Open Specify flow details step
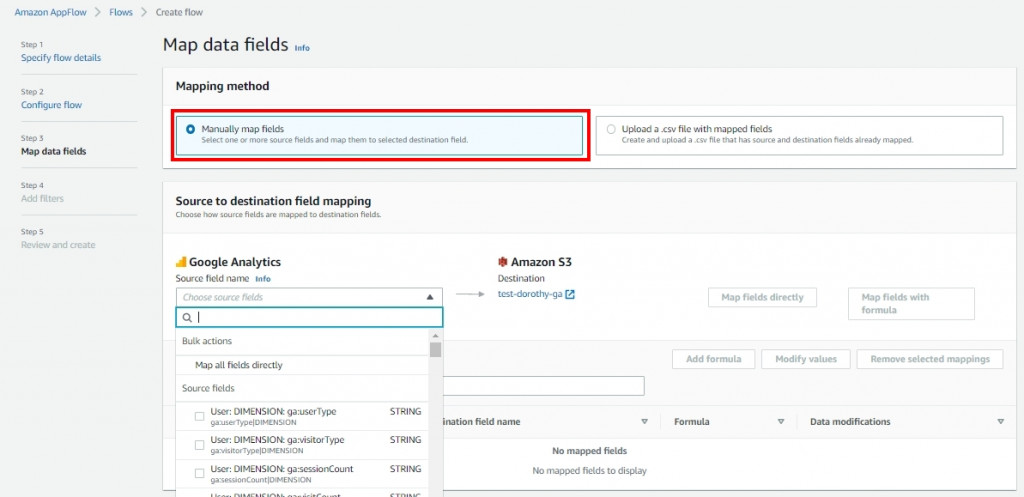The image size is (1024, 497). pyautogui.click(x=61, y=57)
